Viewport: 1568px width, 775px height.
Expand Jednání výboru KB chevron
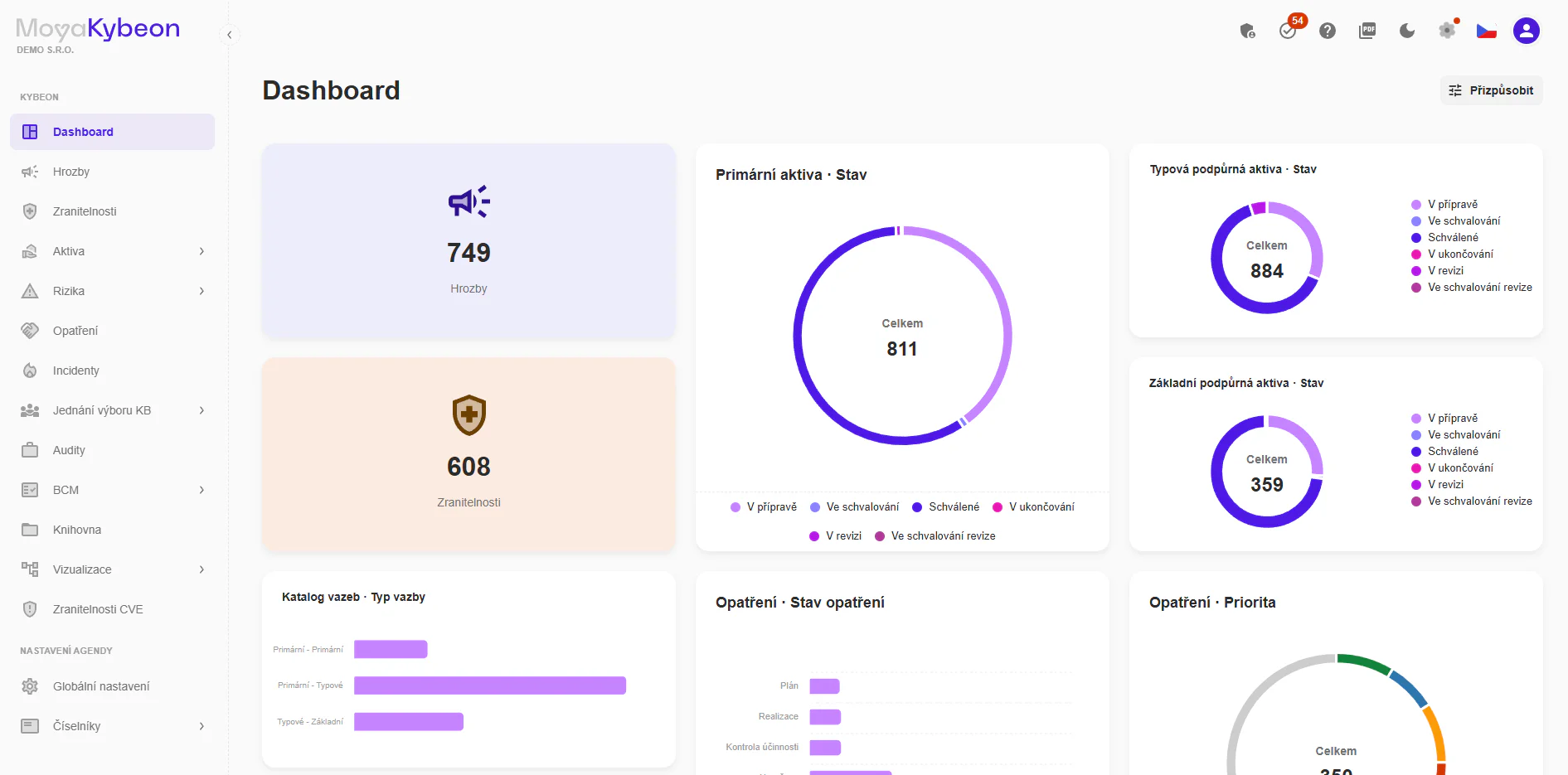(x=201, y=410)
